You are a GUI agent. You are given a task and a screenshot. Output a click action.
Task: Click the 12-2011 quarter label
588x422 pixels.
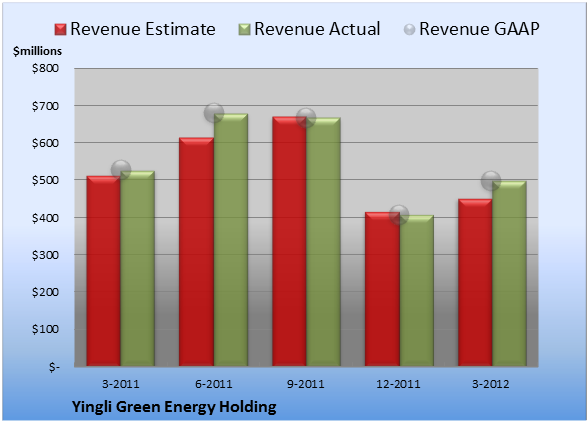tap(399, 384)
